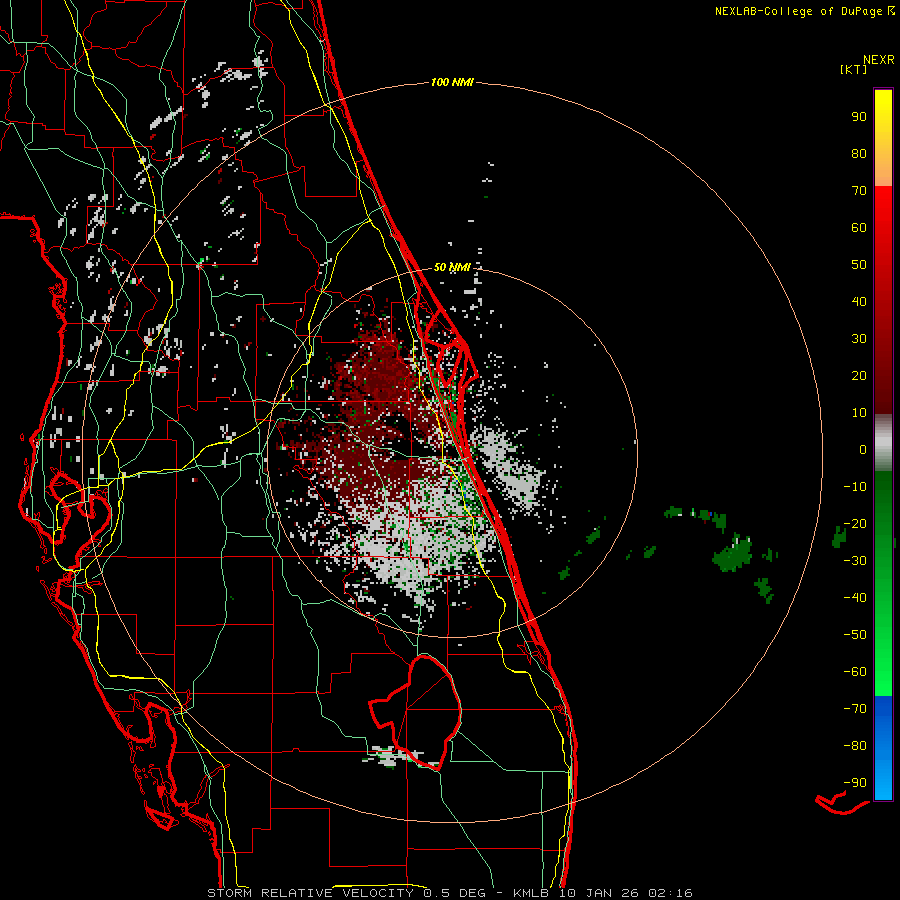Click the -40 value on the velocity scale
The height and width of the screenshot is (900, 900).
click(x=855, y=598)
